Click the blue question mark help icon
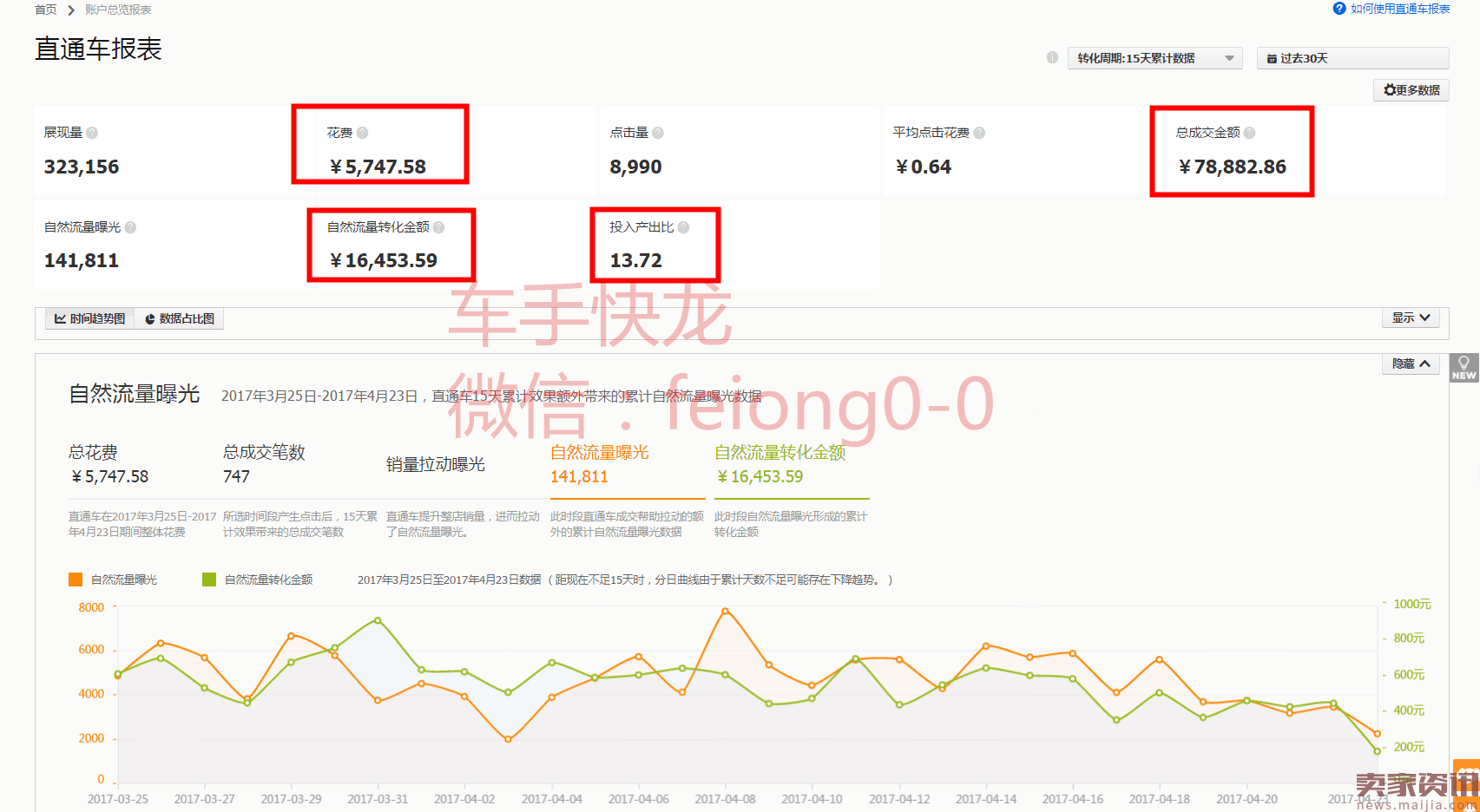Screen dimensions: 1480x812 [x=1339, y=9]
